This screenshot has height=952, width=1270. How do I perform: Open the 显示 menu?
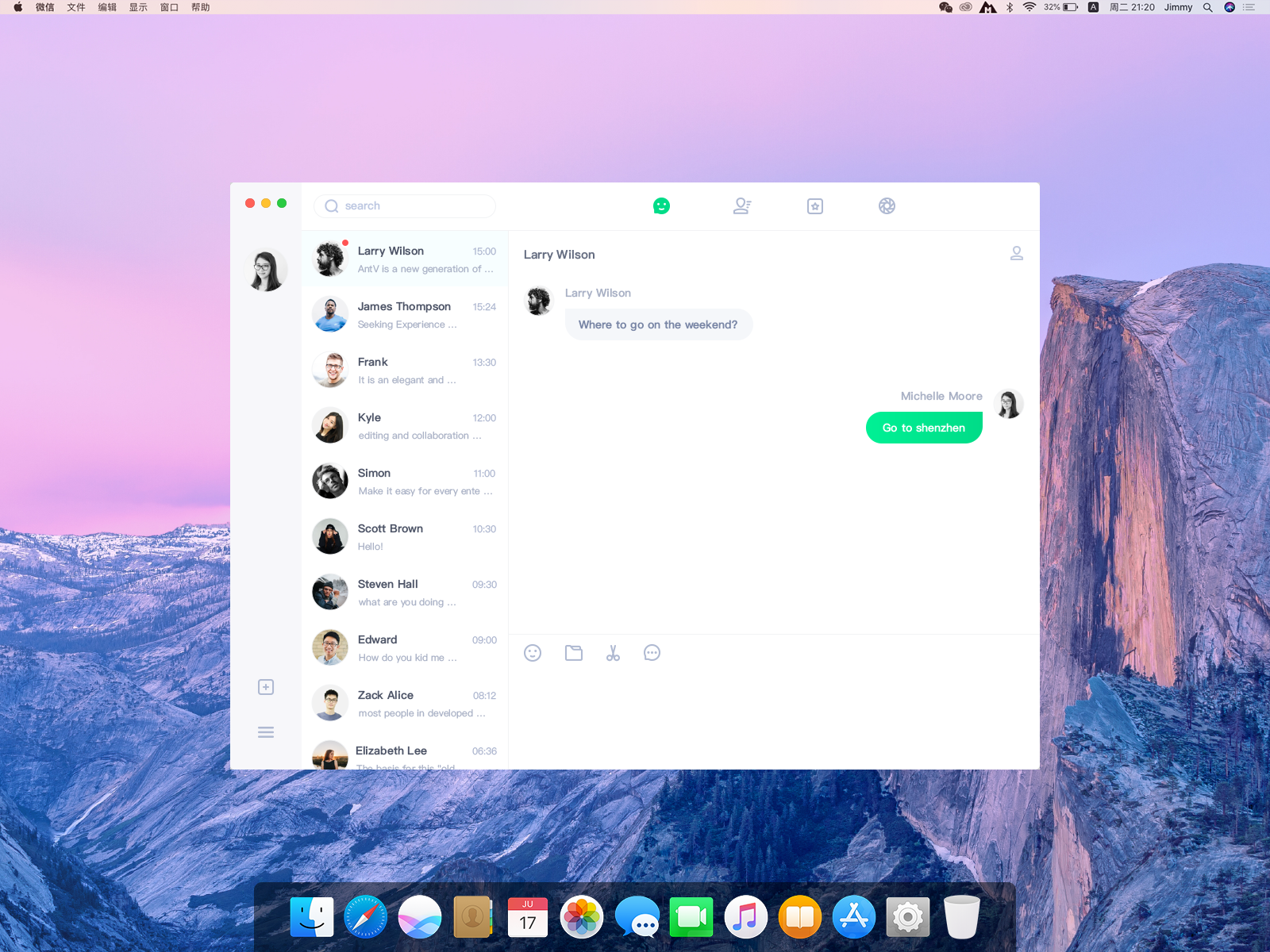138,7
